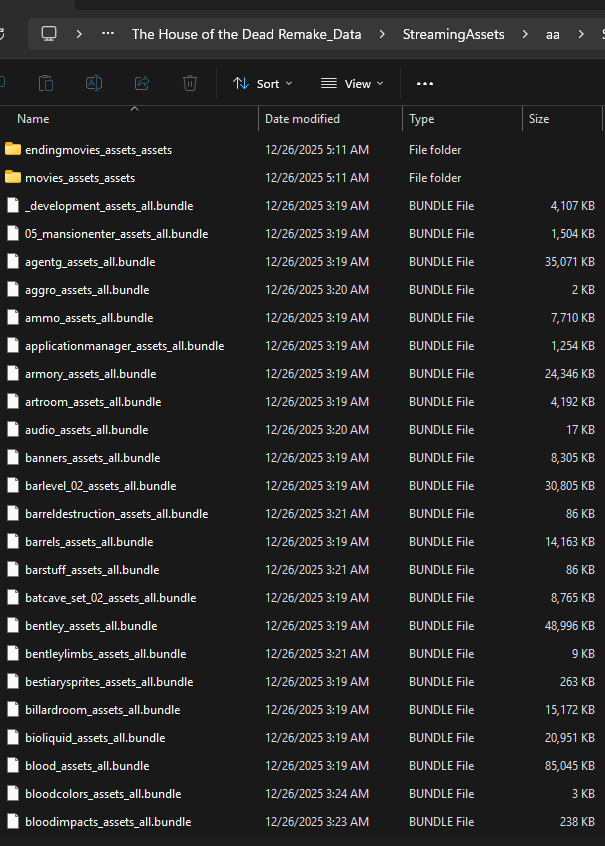Click file icon of audio_assets_all.bundle

coord(13,430)
